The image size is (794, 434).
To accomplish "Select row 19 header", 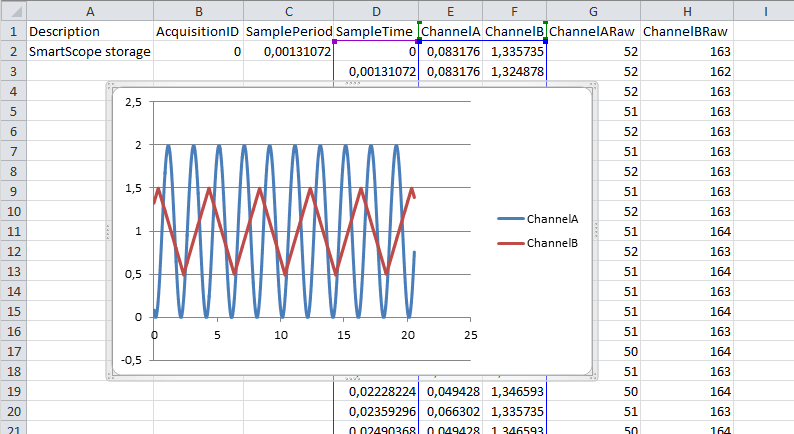I will click(13, 391).
